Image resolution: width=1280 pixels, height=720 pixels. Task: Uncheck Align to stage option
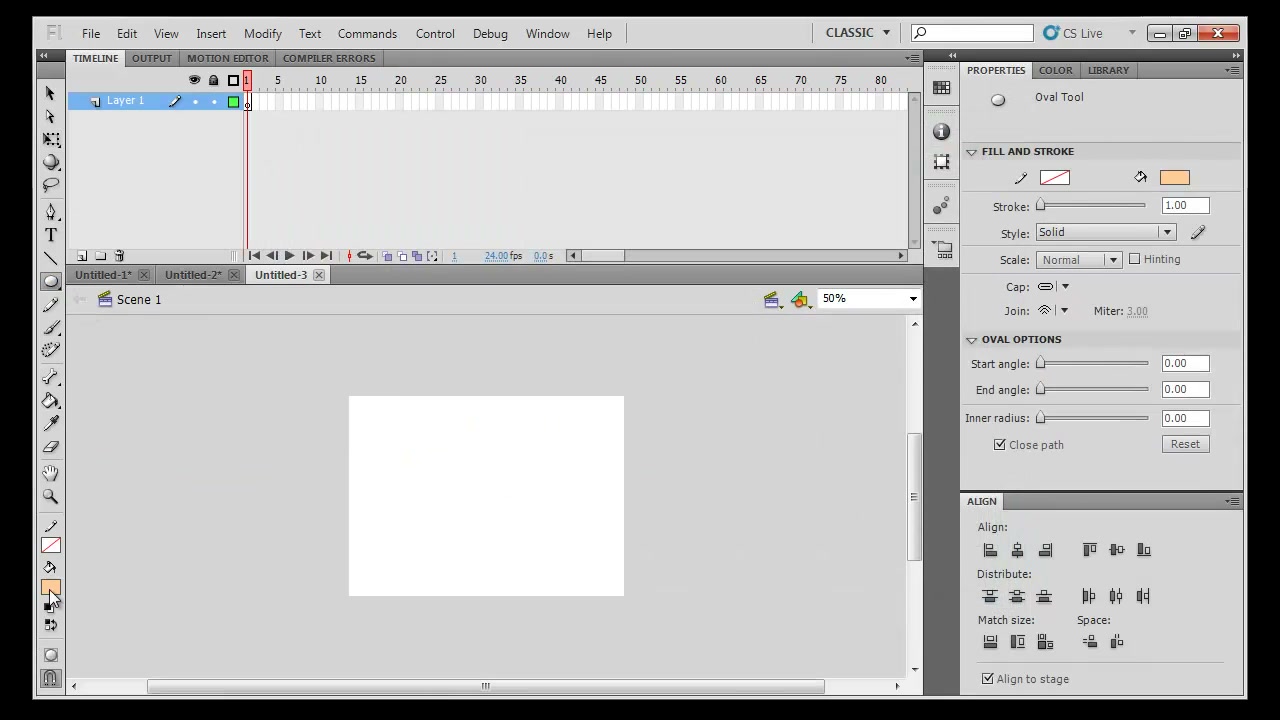pyautogui.click(x=988, y=679)
